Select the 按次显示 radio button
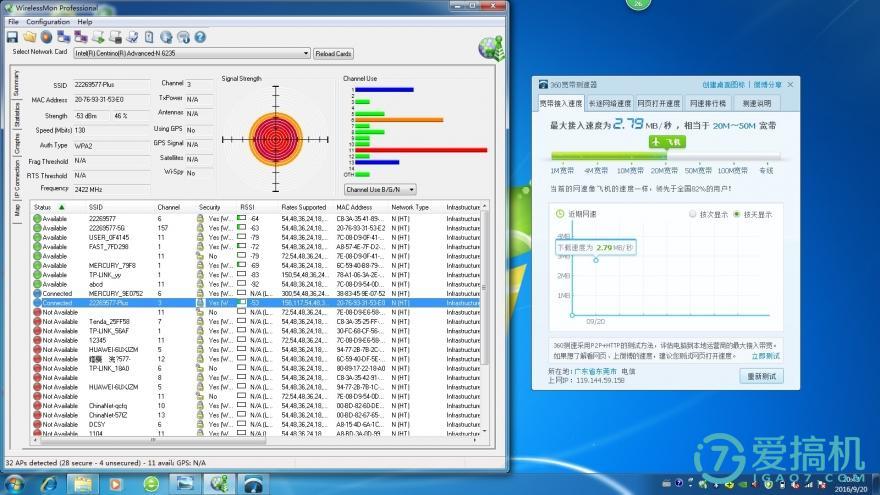The image size is (880, 495). 693,214
